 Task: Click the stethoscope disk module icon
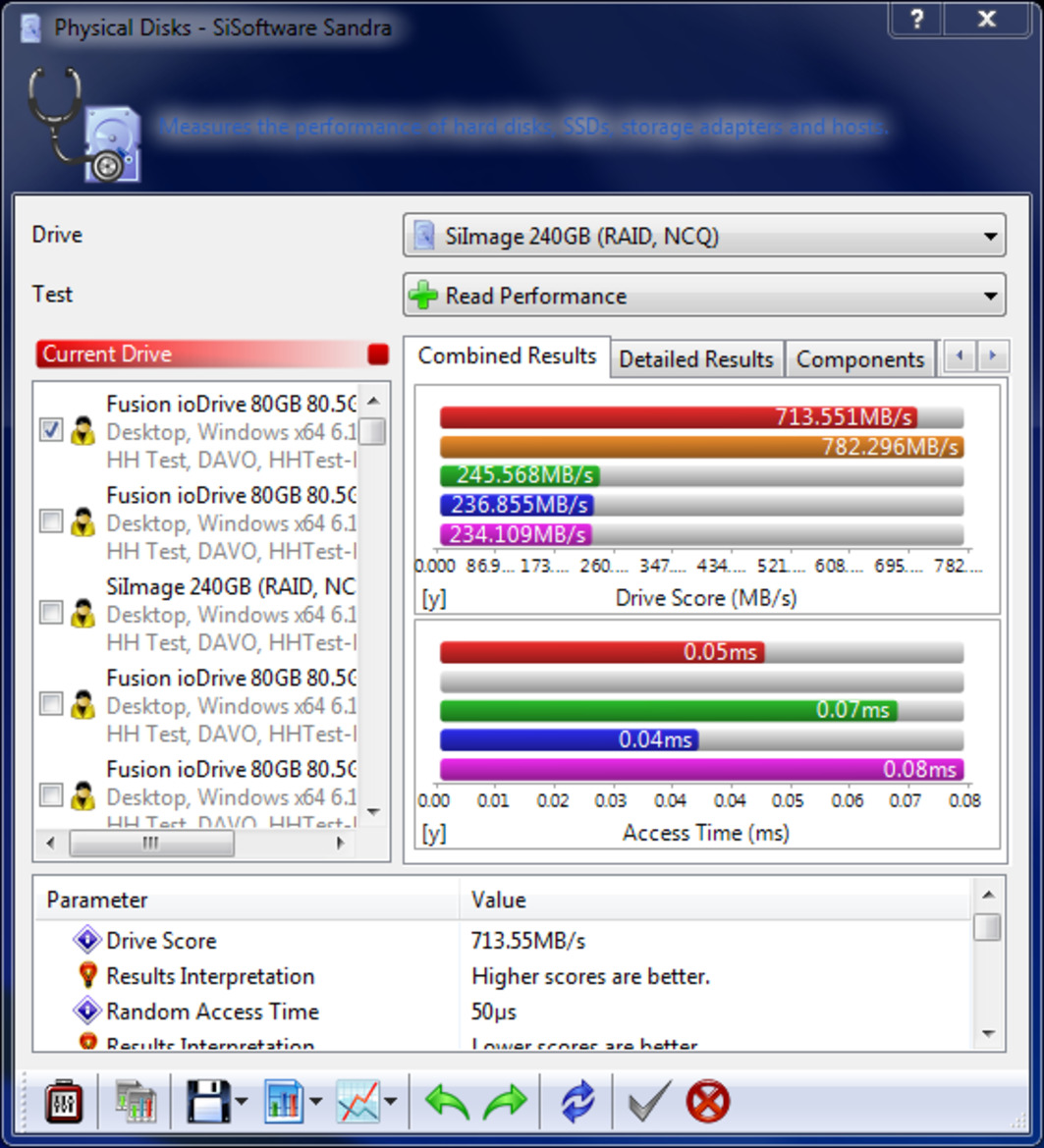pos(84,125)
